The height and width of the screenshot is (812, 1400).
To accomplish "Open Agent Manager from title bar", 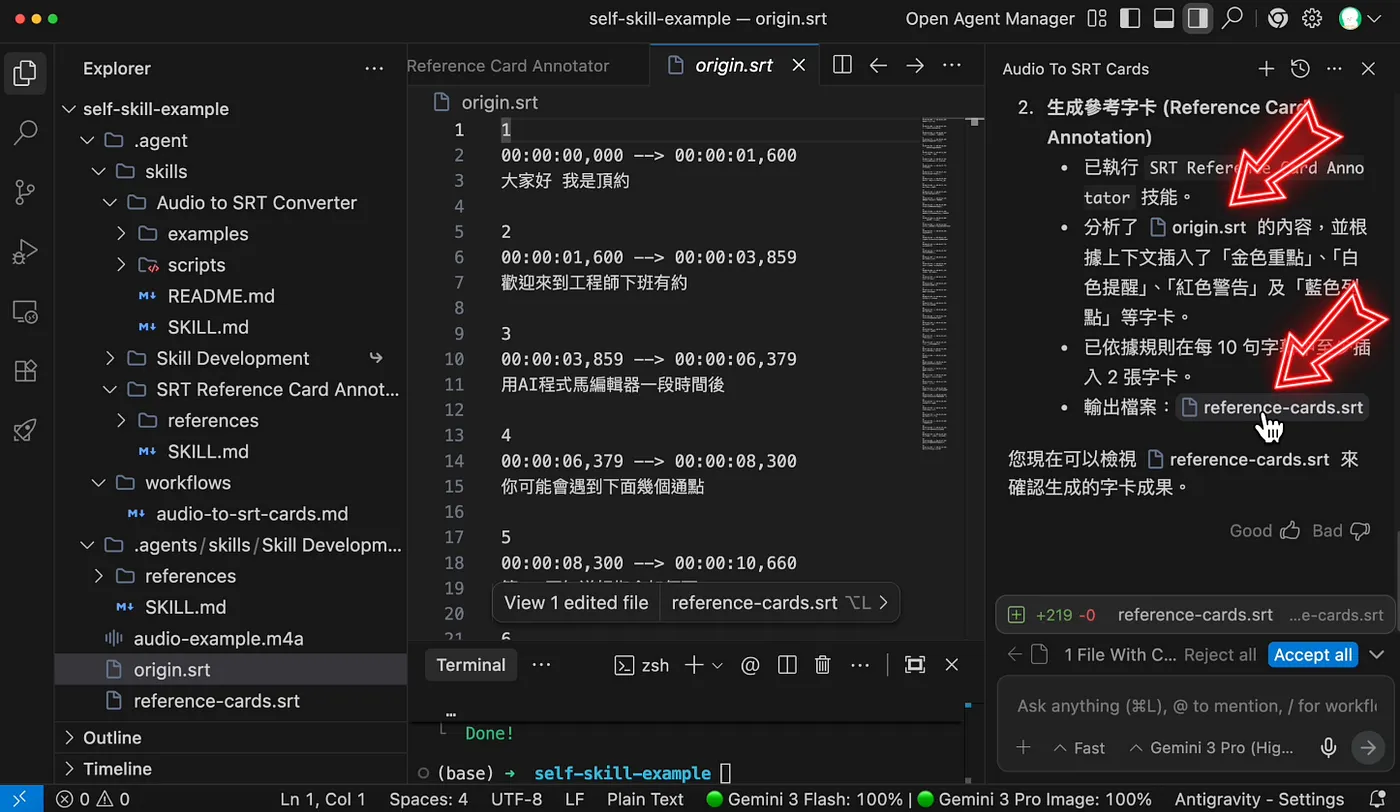I will point(990,19).
